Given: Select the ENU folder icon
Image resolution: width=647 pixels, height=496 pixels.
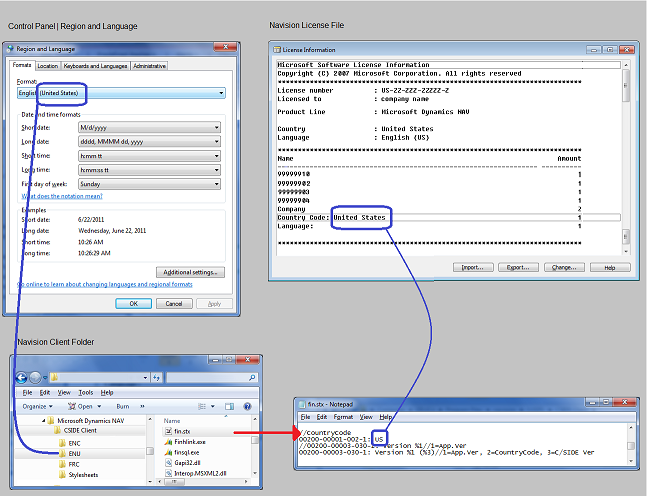Looking at the screenshot, I should pyautogui.click(x=62, y=453).
